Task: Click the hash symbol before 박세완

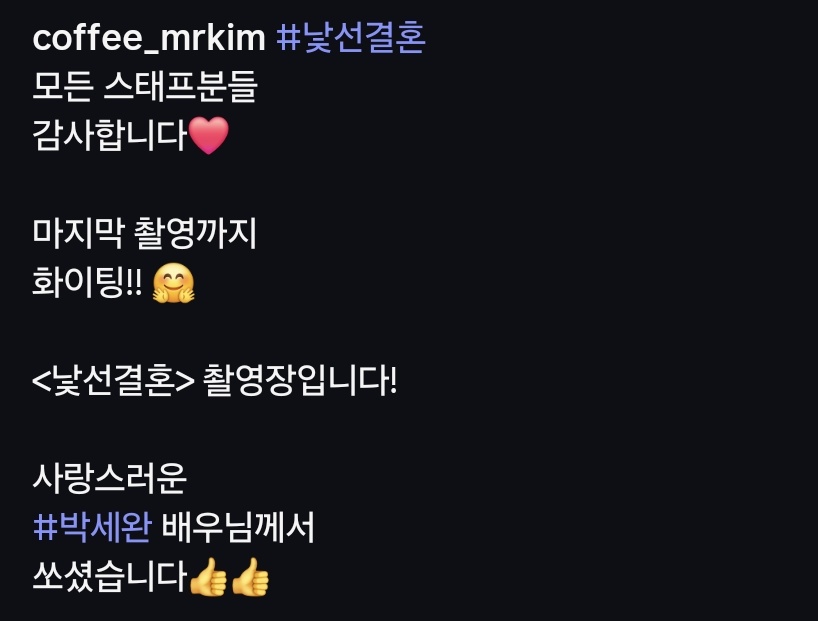Action: pyautogui.click(x=45, y=527)
